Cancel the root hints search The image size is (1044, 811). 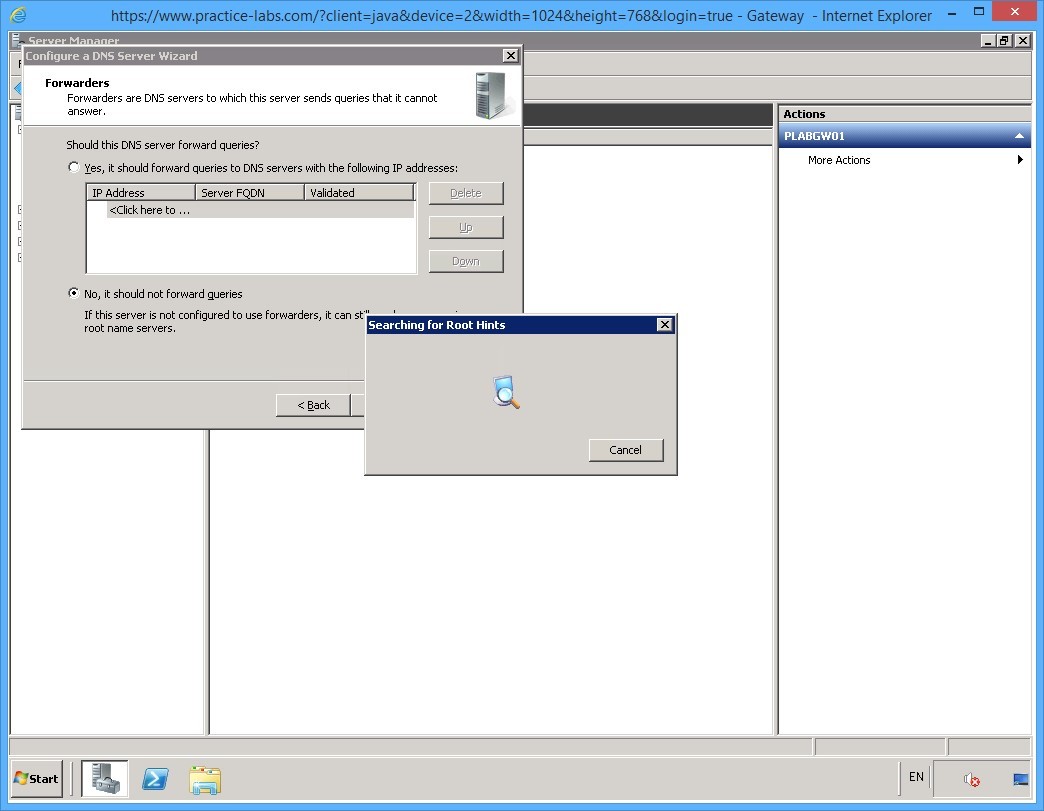click(625, 450)
